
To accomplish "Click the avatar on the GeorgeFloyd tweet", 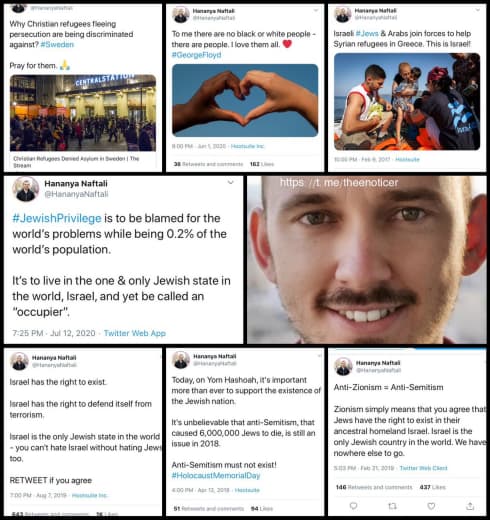I will [181, 14].
